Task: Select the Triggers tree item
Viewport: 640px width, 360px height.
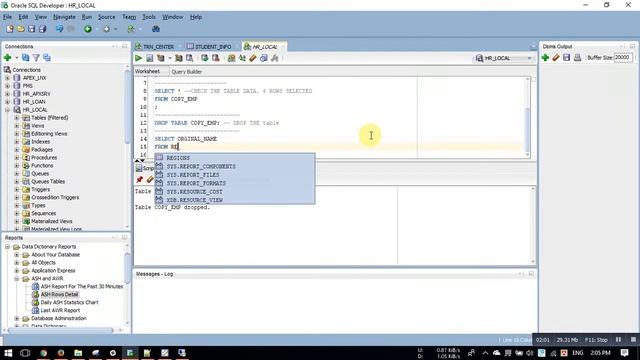Action: pyautogui.click(x=40, y=190)
